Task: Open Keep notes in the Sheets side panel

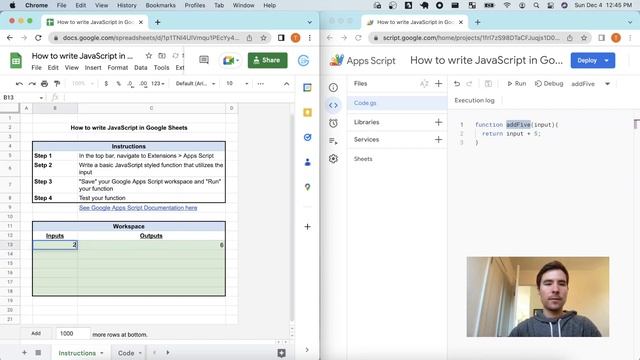Action: (307, 113)
